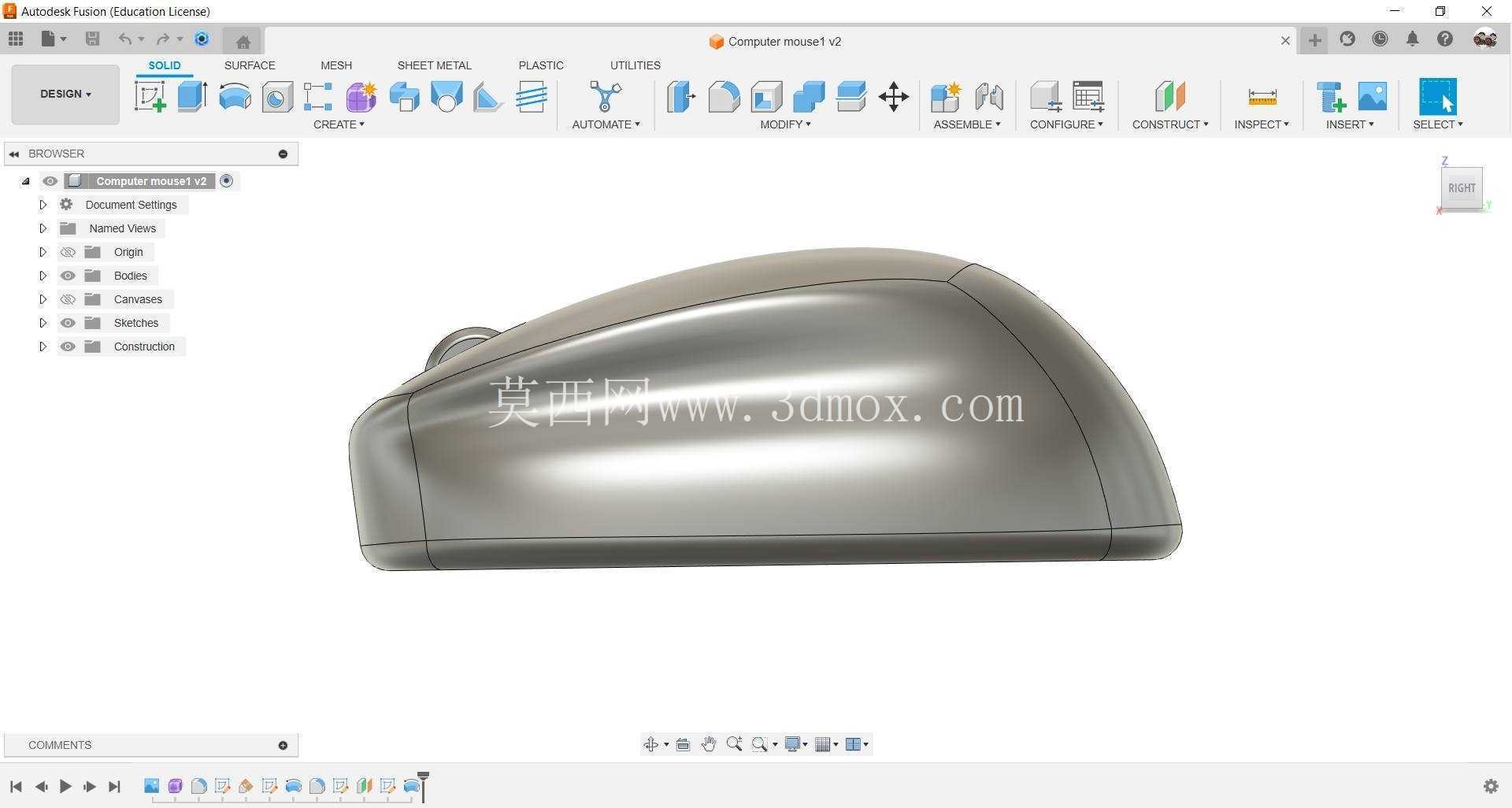1512x808 pixels.
Task: Open the INSPECT dropdown menu
Action: click(x=1262, y=124)
